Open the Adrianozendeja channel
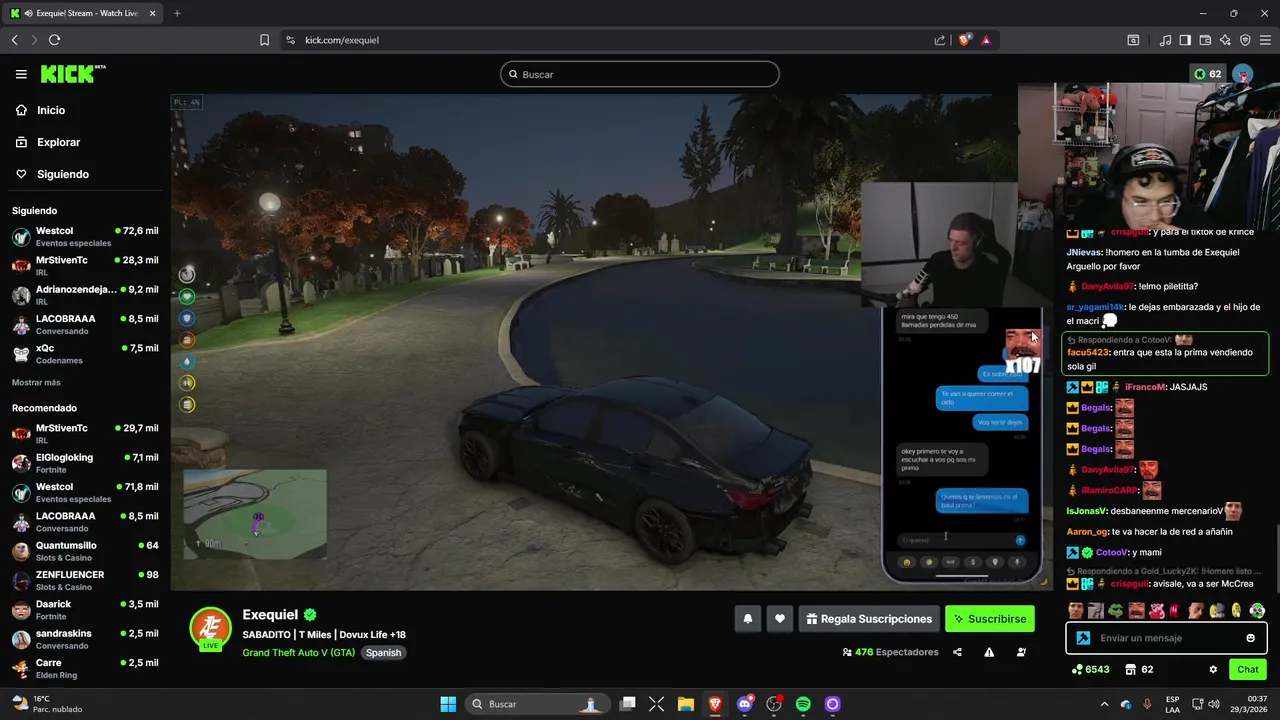Screen dimensions: 1280x720 click(x=84, y=295)
